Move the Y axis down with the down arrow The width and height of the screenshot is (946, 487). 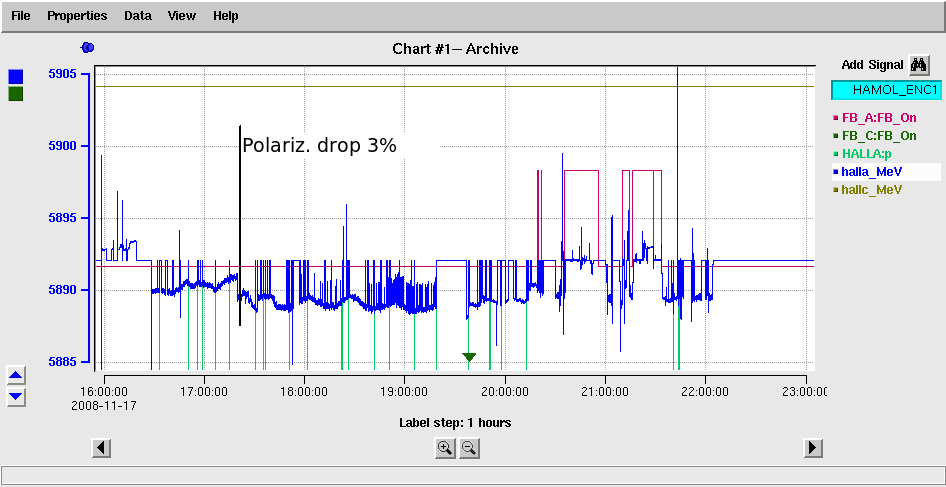pos(16,397)
